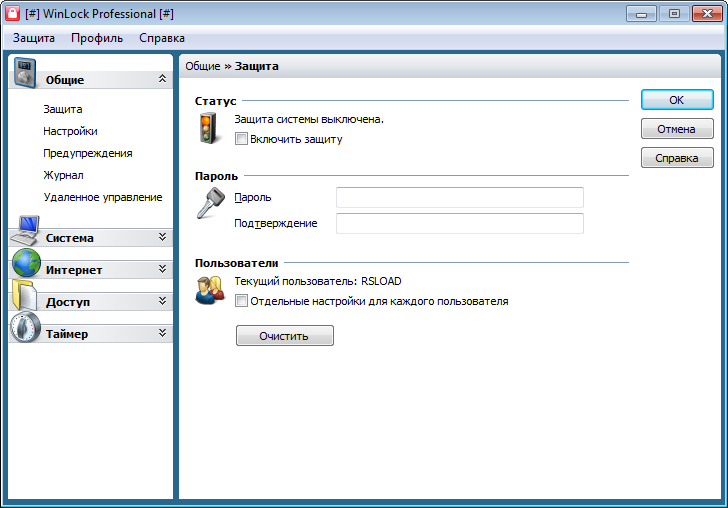Enable the Включить защиту checkbox
Screen dimensions: 728x508
click(x=241, y=139)
